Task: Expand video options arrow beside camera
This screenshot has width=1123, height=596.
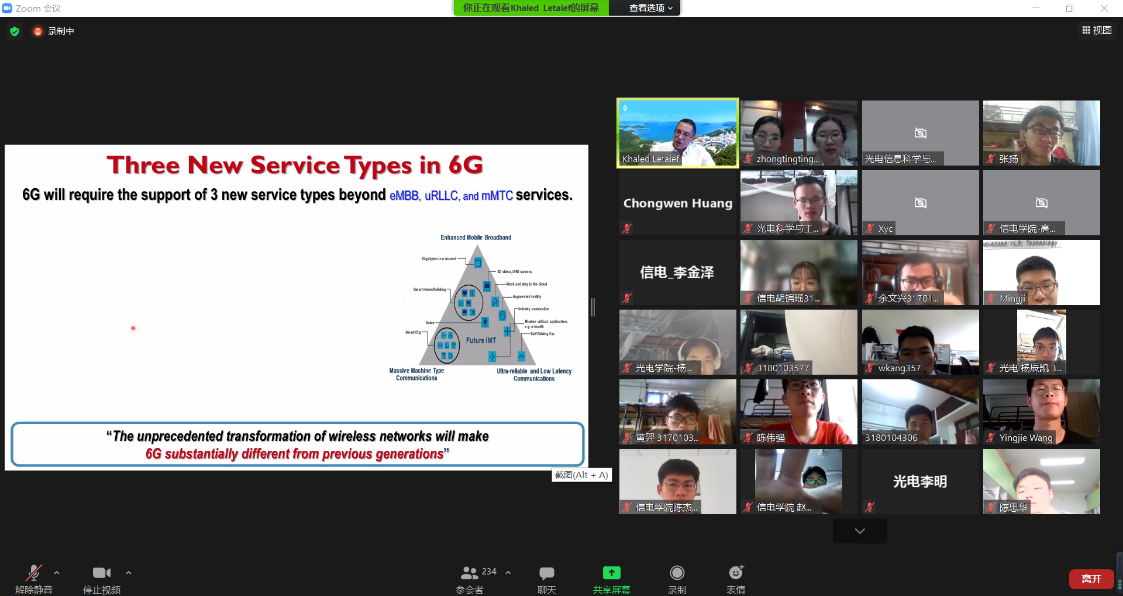Action: tap(129, 573)
